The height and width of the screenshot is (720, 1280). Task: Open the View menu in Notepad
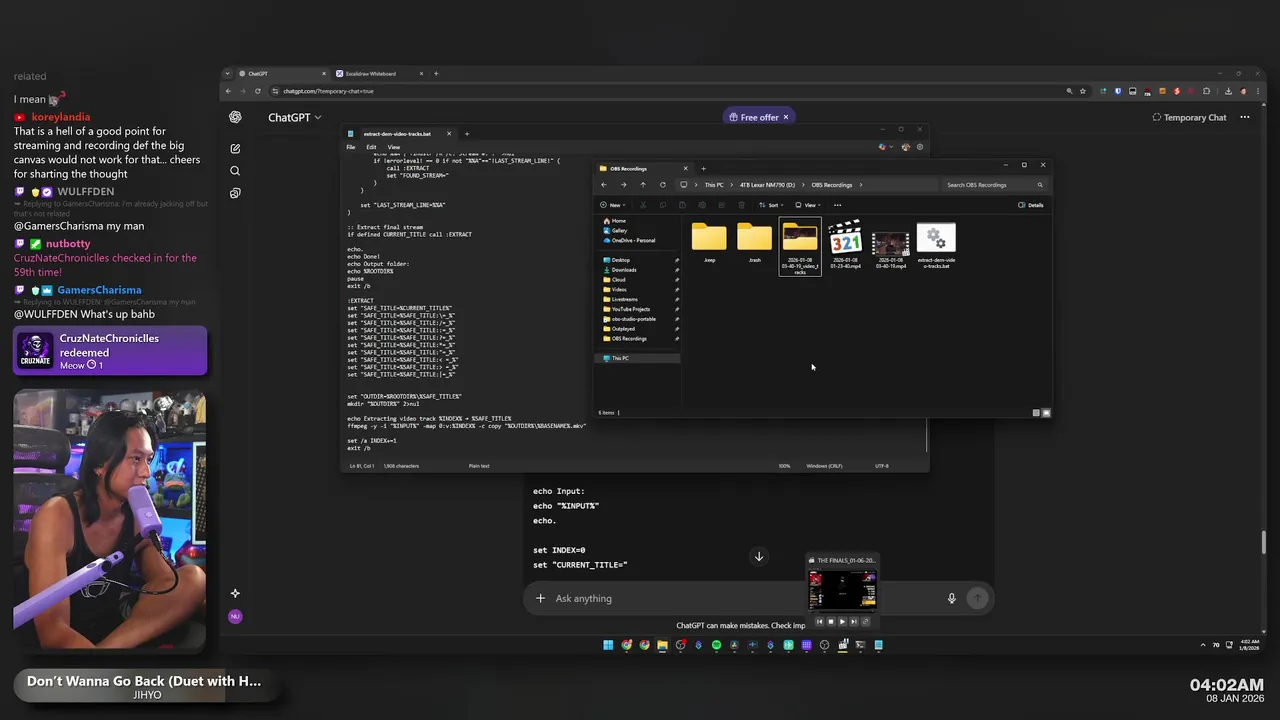[x=394, y=147]
